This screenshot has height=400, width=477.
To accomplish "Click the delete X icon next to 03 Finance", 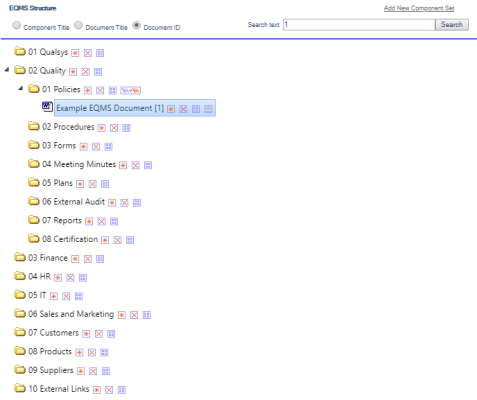I will coord(88,259).
